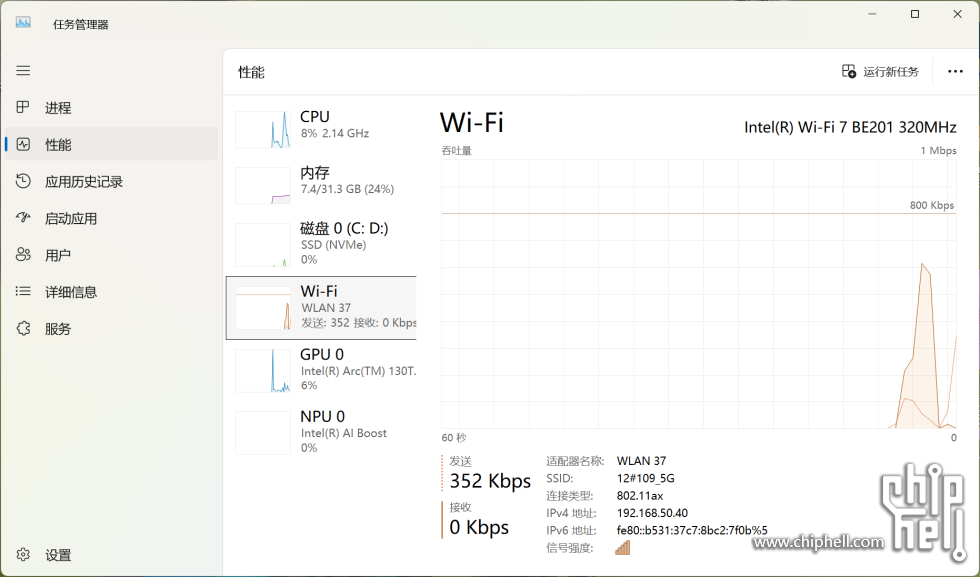Image resolution: width=980 pixels, height=577 pixels.
Task: Select the 性能 sidebar icon
Action: pyautogui.click(x=23, y=144)
